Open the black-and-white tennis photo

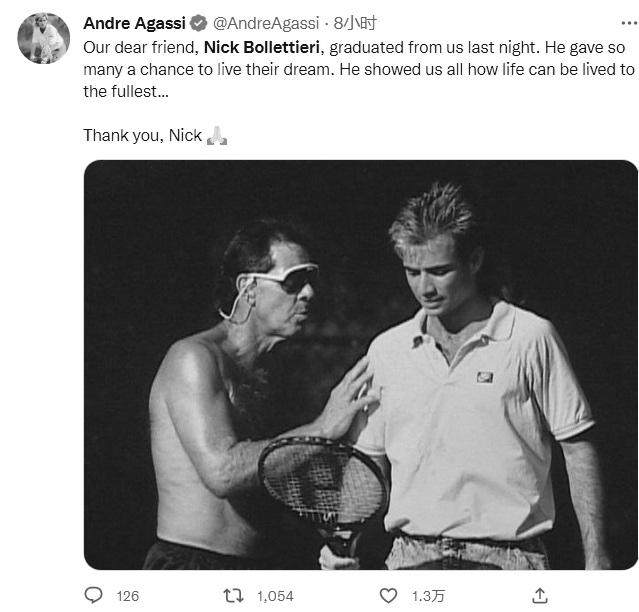pyautogui.click(x=360, y=365)
